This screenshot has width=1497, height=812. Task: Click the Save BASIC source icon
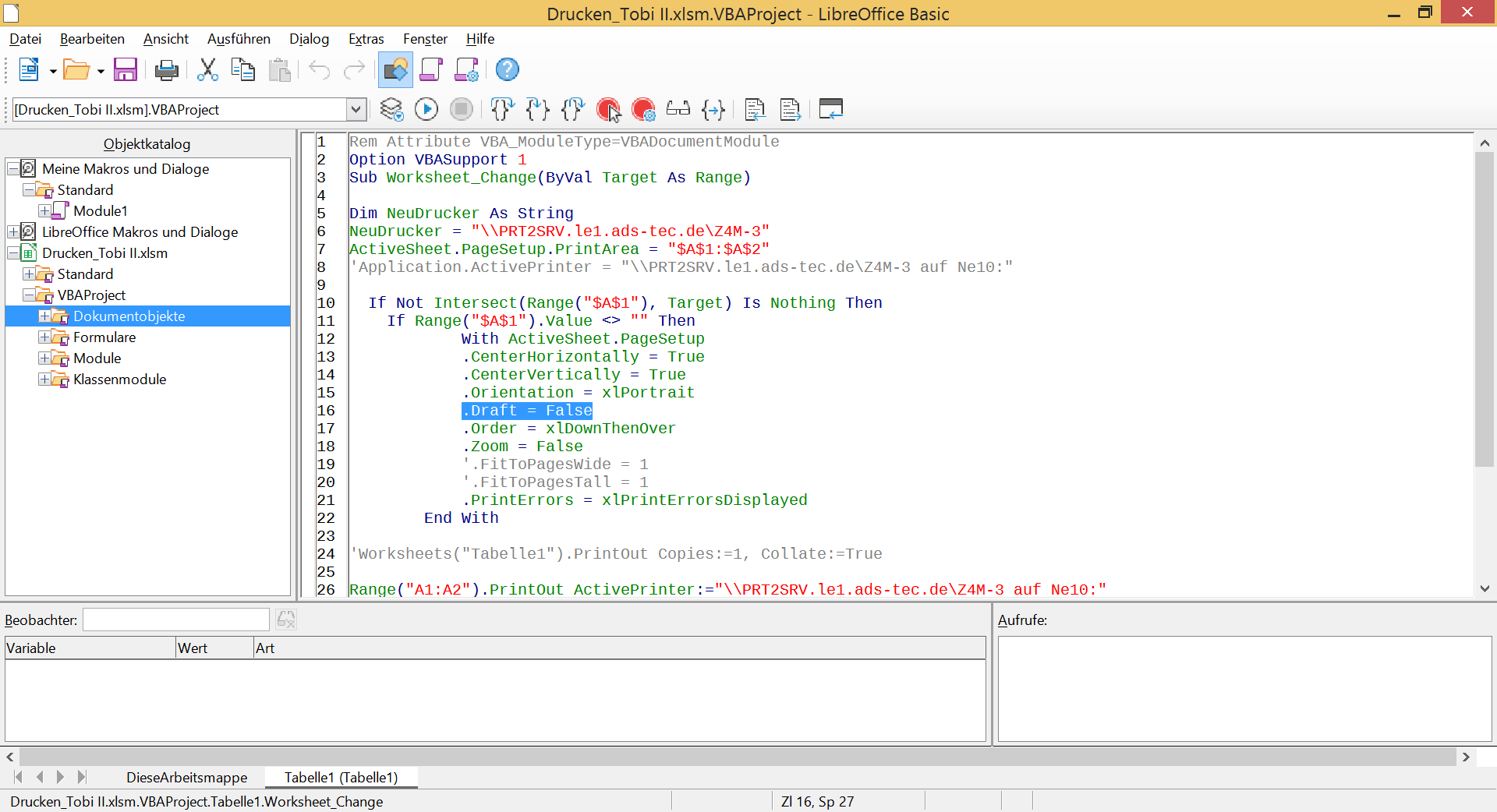(x=791, y=109)
